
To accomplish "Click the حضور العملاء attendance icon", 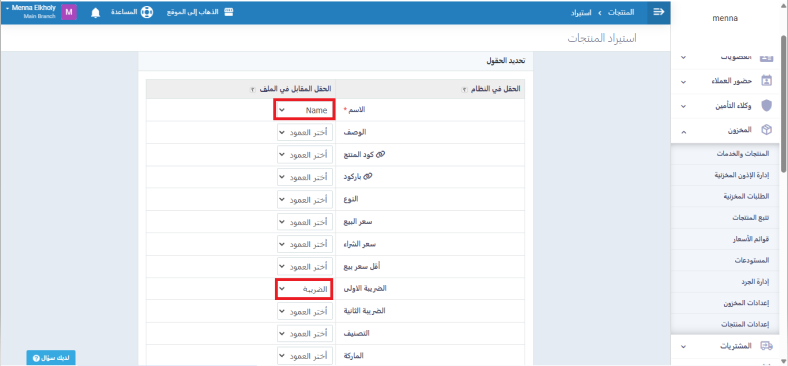I will tap(766, 80).
